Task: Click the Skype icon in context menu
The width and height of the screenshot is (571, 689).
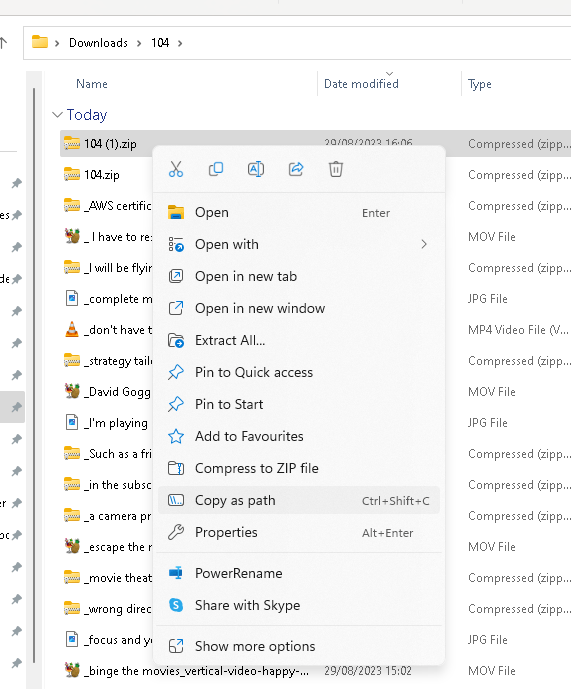Action: coord(176,606)
